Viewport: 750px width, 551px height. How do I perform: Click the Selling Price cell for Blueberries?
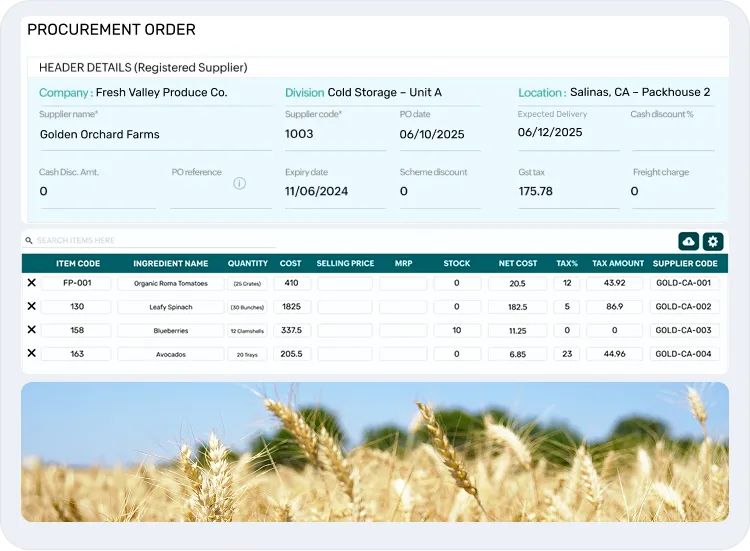[345, 330]
